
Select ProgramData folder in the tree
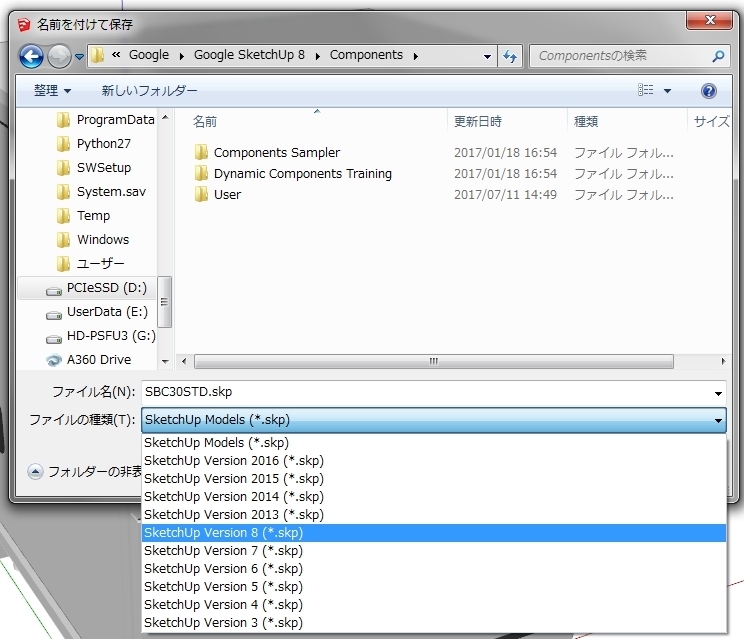pyautogui.click(x=105, y=120)
